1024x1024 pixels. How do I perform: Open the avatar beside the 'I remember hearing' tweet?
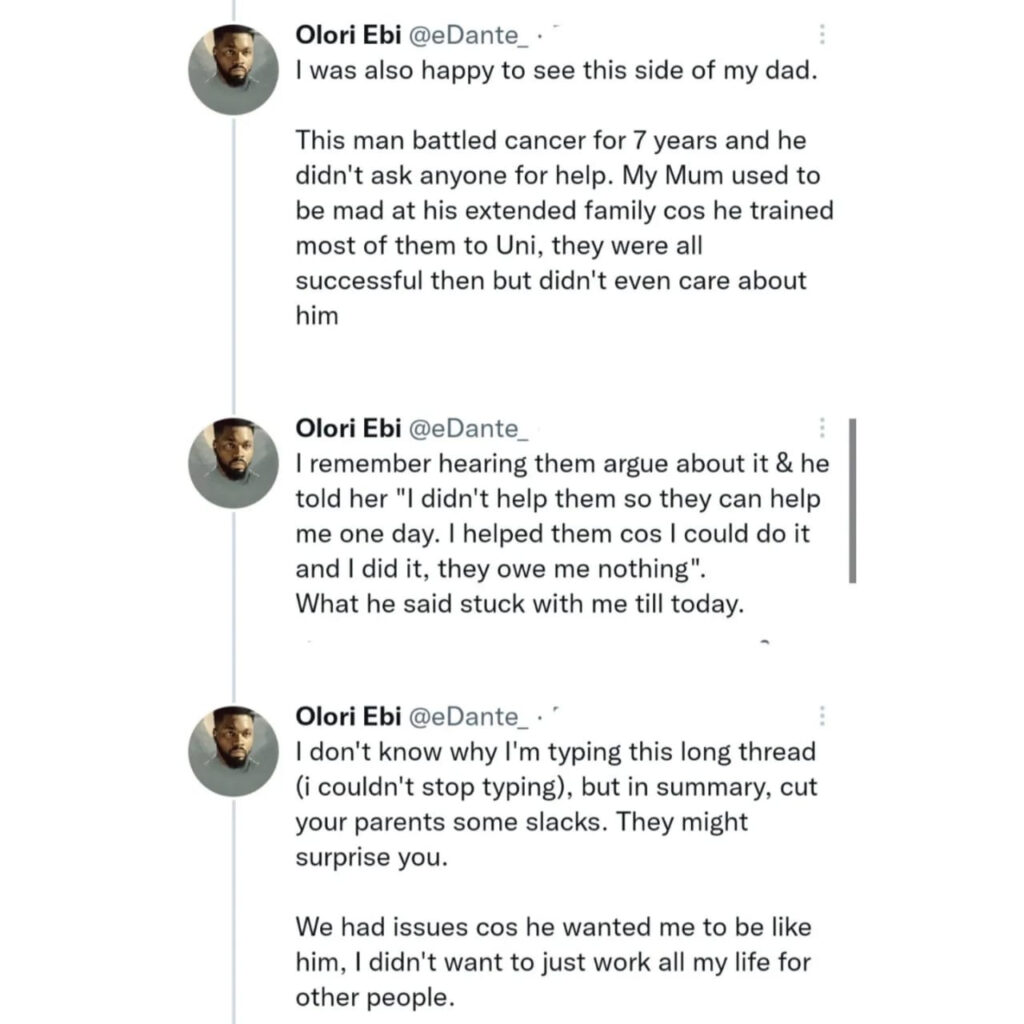tap(234, 464)
